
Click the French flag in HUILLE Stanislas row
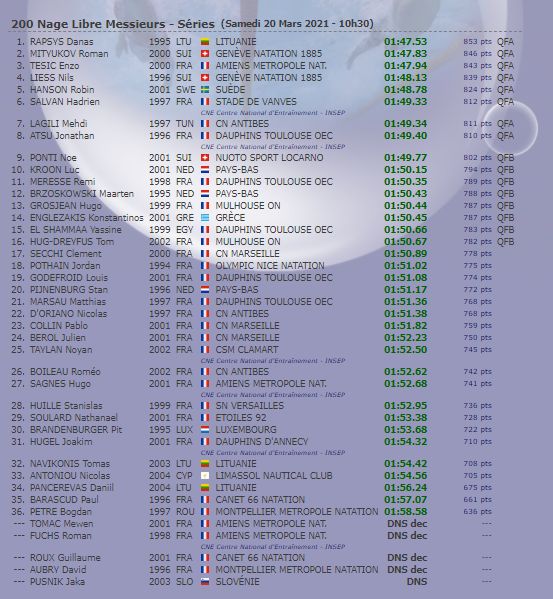tap(205, 406)
